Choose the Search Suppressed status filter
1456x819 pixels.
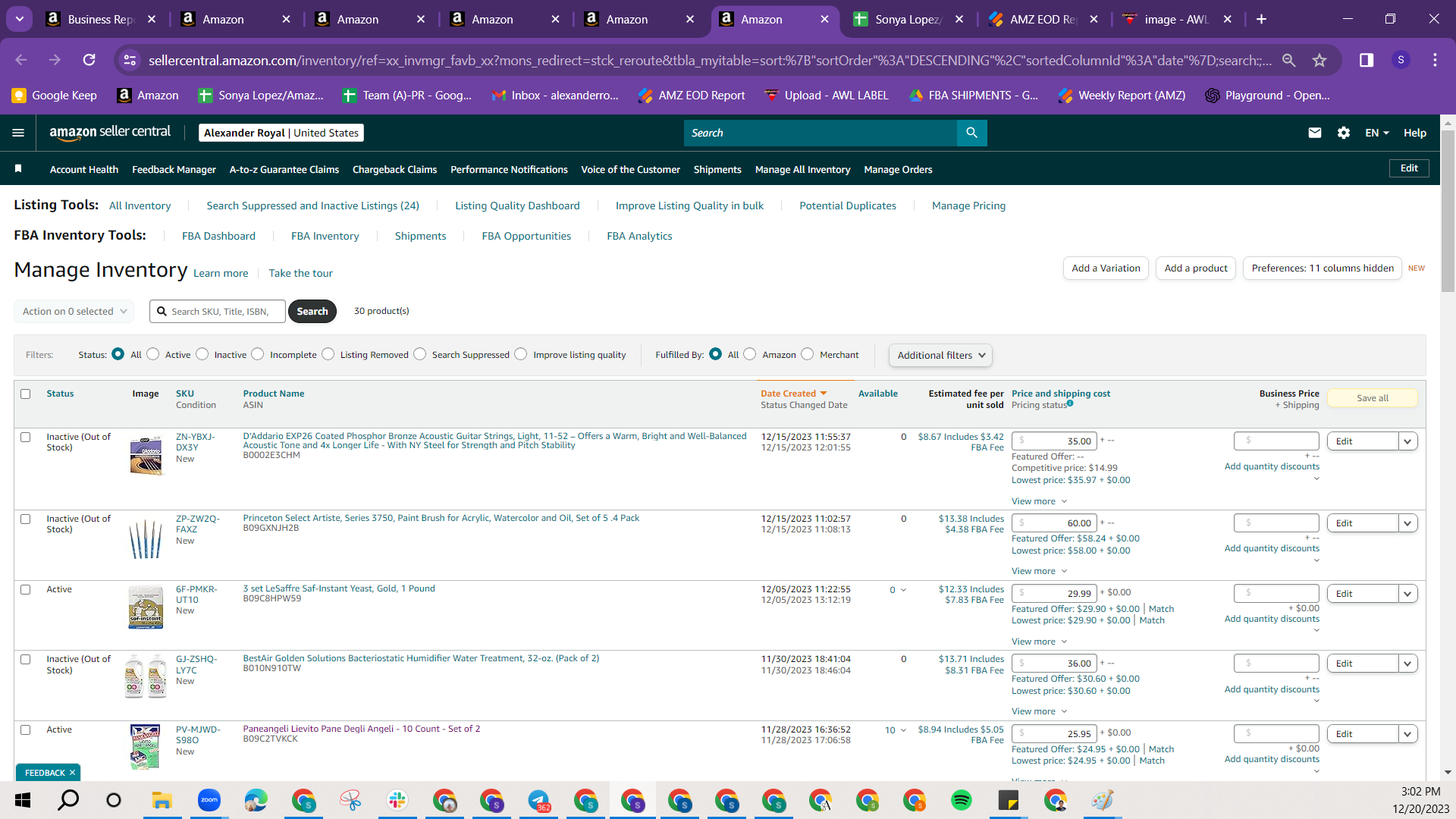[420, 354]
